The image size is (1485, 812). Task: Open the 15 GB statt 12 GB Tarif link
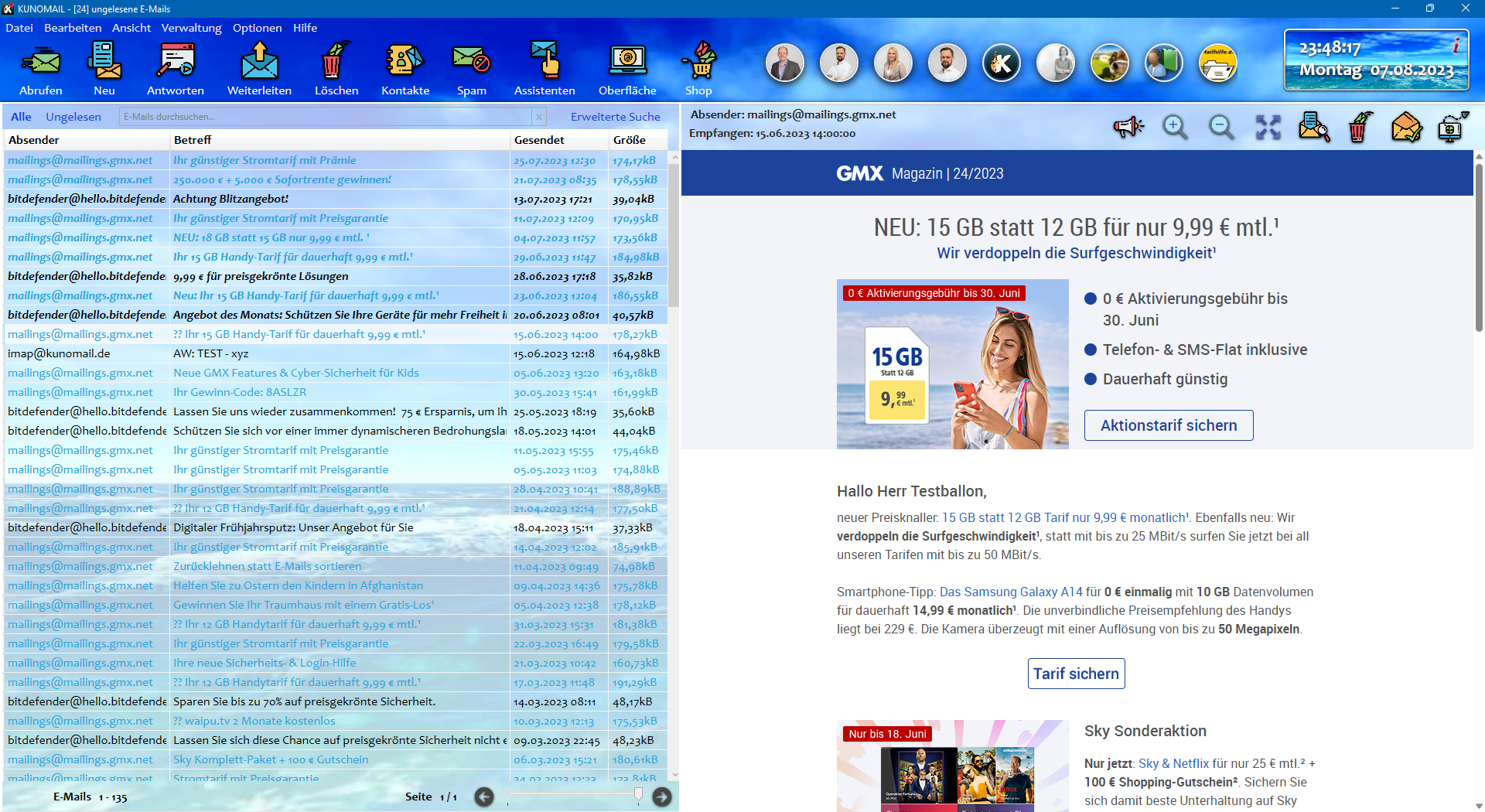click(x=1063, y=517)
